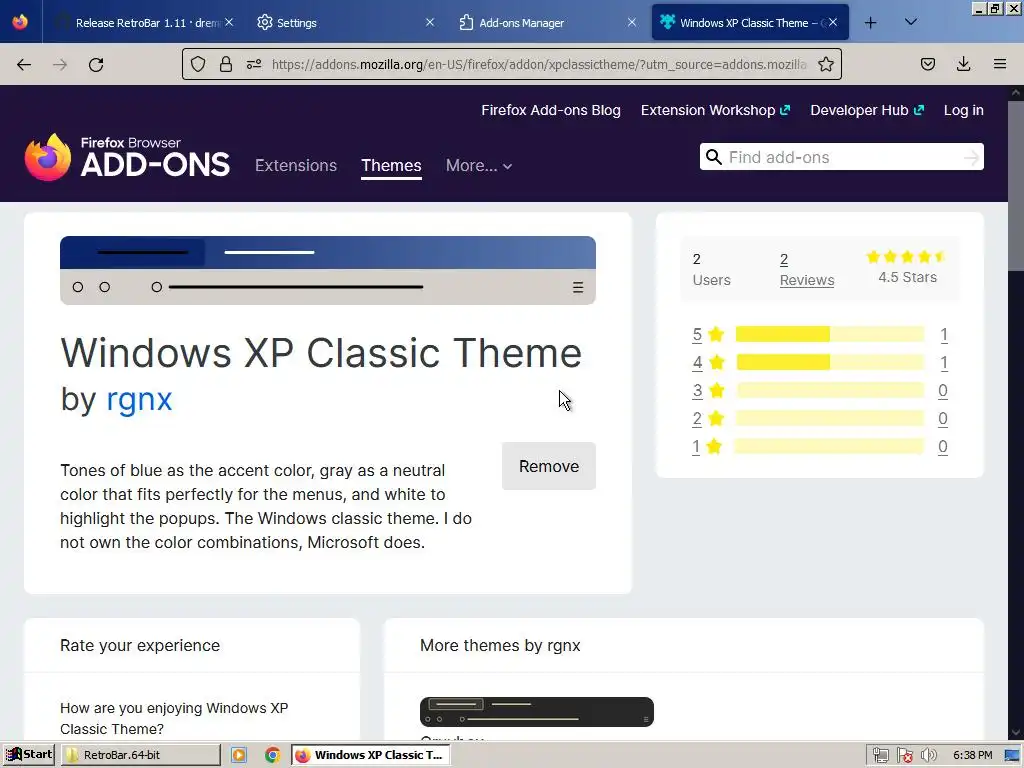Image resolution: width=1024 pixels, height=768 pixels.
Task: Click show desktop tray icon
Action: point(1013,756)
